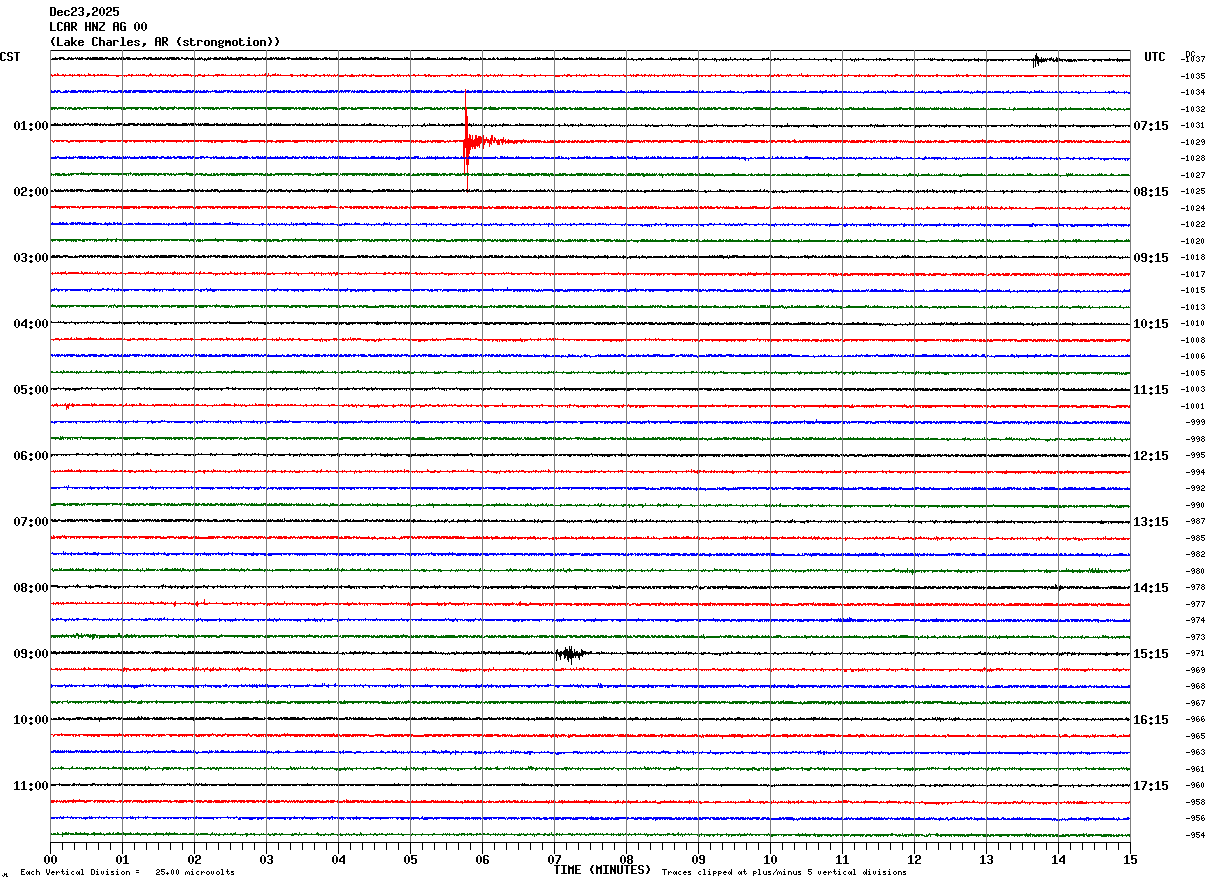Click the TIME (MINUTES) axis label

click(x=602, y=870)
